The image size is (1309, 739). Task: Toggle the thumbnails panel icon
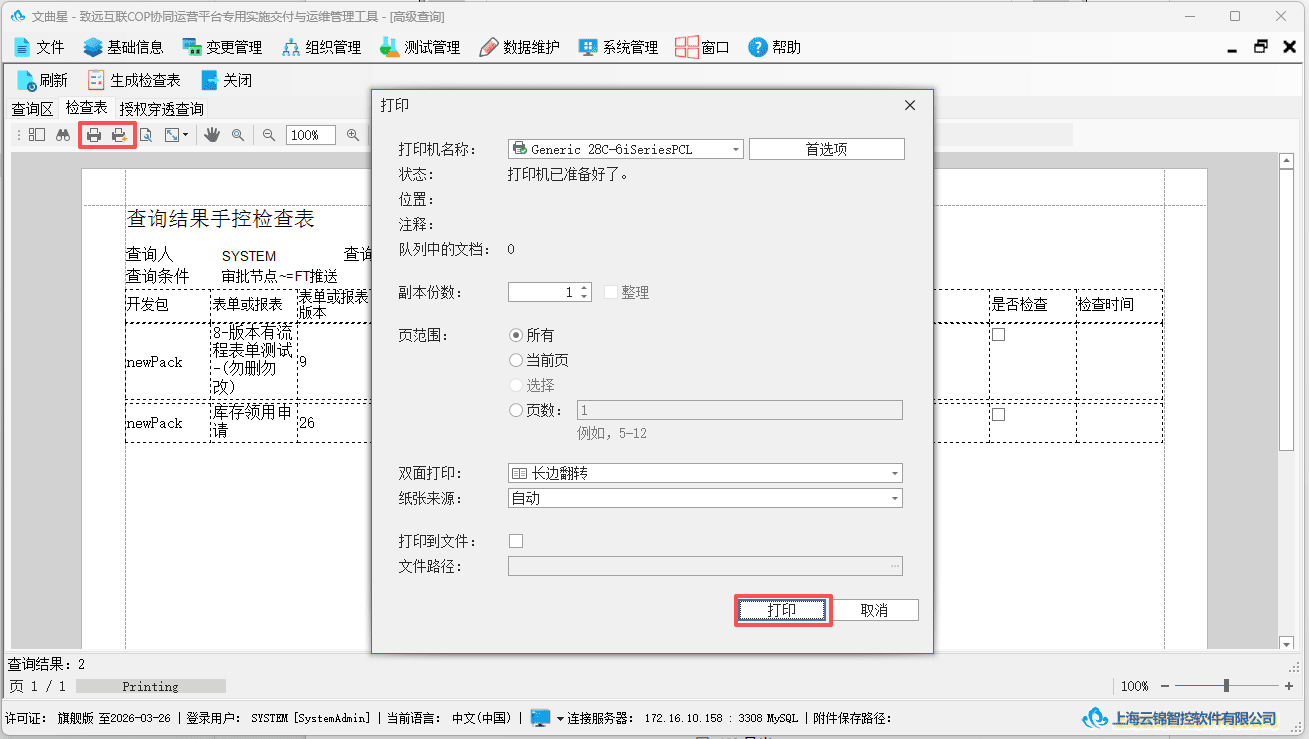(x=37, y=135)
